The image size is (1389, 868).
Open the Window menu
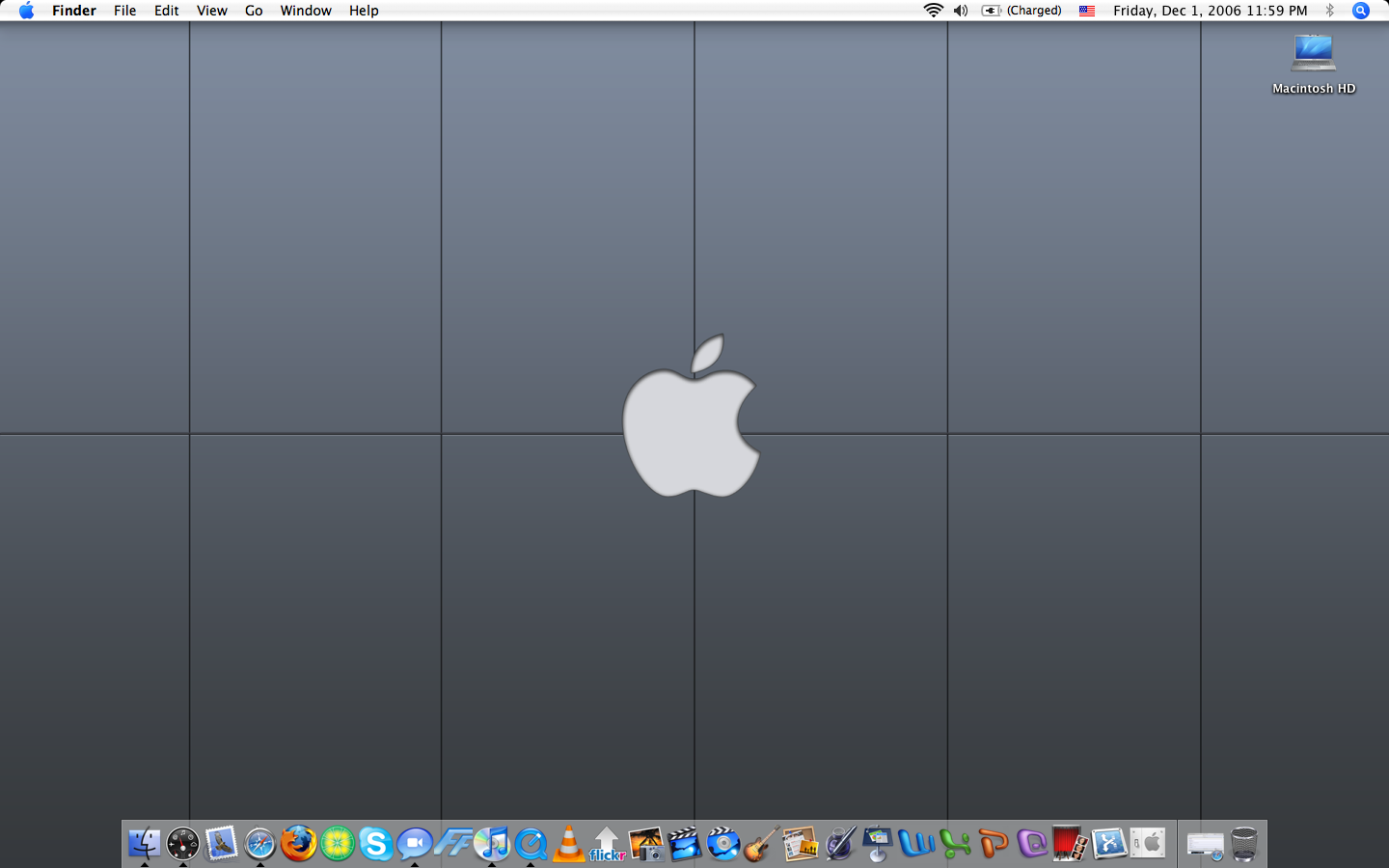click(306, 11)
